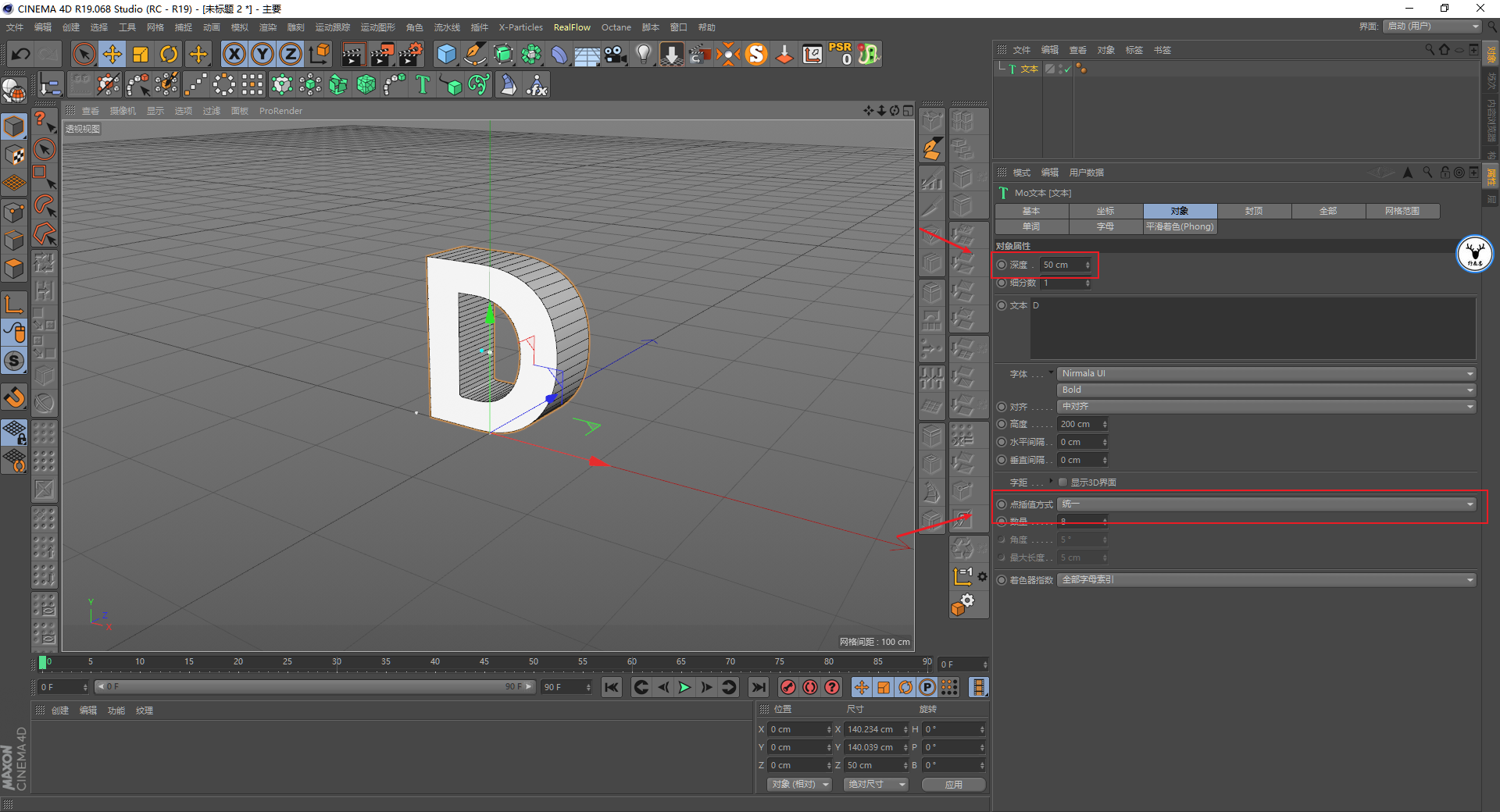Expand the 字距 kerning section triangle
The width and height of the screenshot is (1500, 812).
pyautogui.click(x=1051, y=482)
